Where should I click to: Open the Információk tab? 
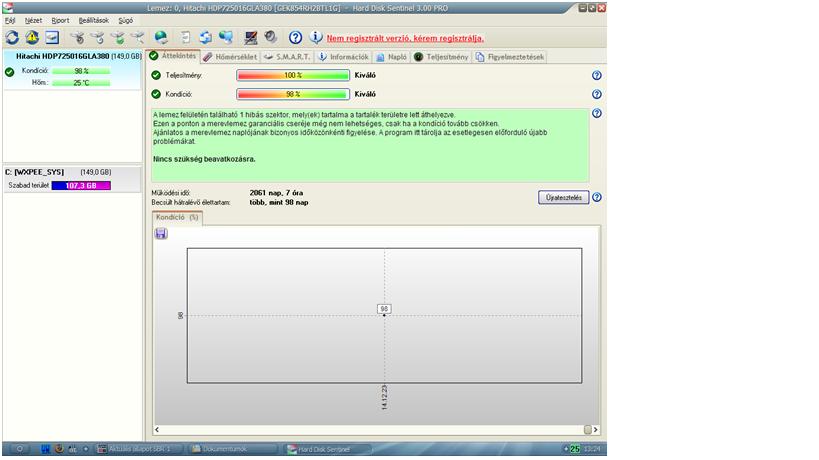coord(343,57)
